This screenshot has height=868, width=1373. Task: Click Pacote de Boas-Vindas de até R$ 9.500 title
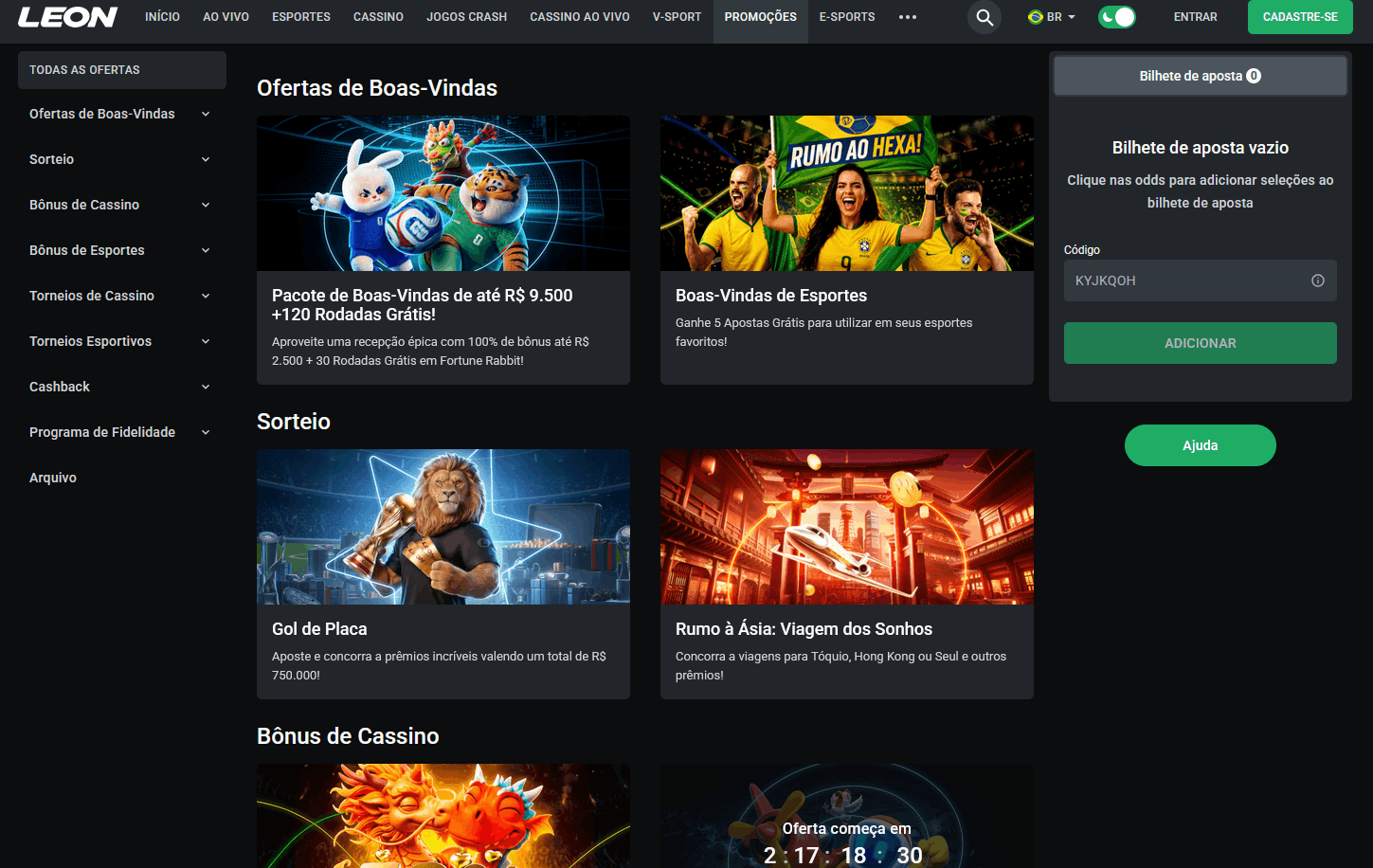[423, 305]
